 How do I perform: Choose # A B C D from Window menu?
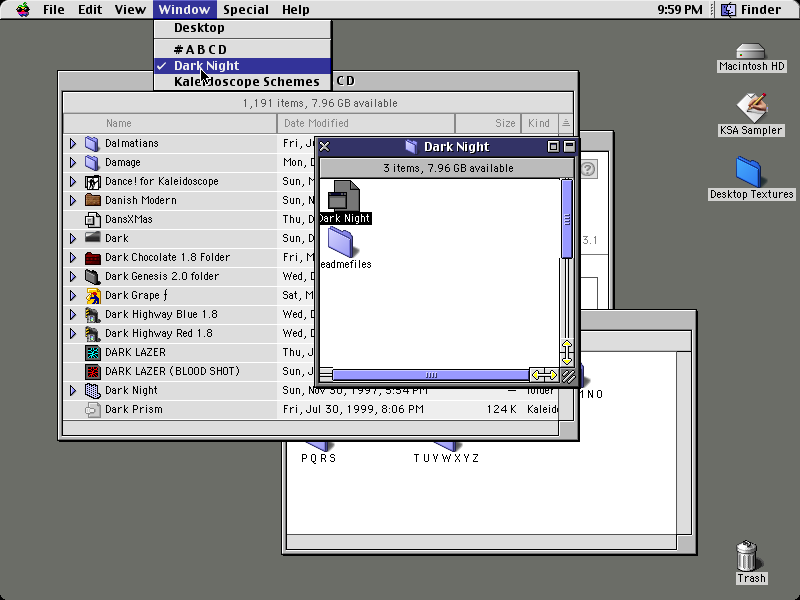coord(242,49)
